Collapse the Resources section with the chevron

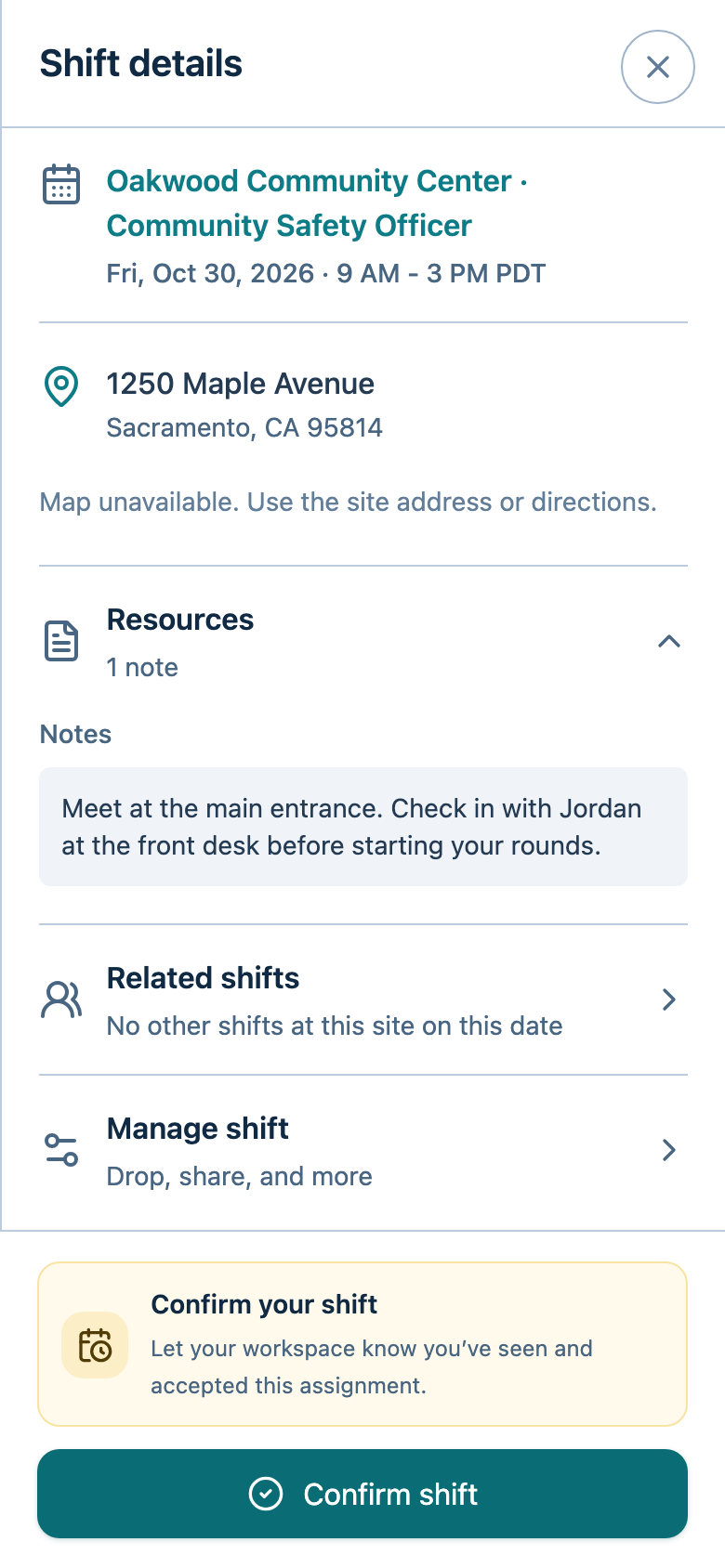pyautogui.click(x=669, y=641)
